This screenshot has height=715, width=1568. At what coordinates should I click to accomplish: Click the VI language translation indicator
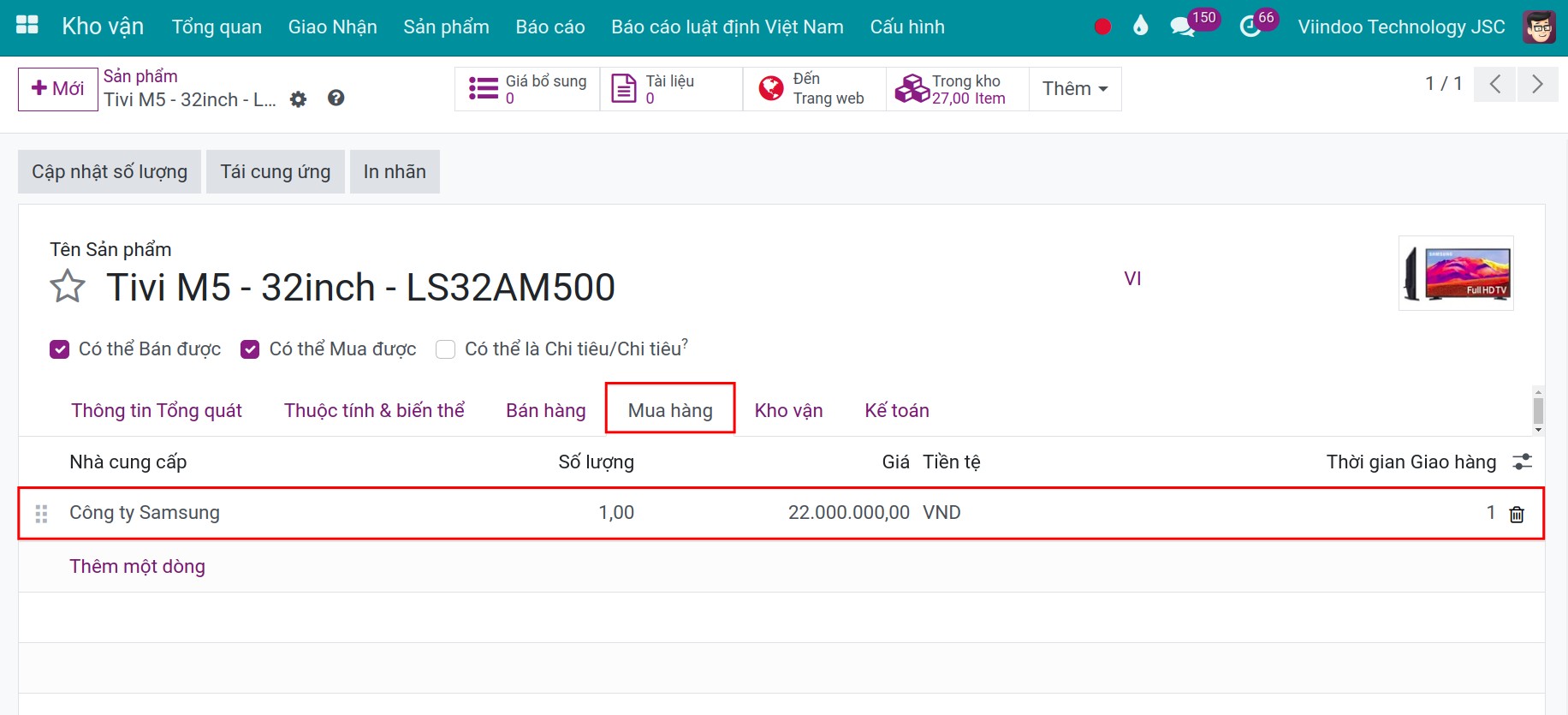[x=1132, y=278]
